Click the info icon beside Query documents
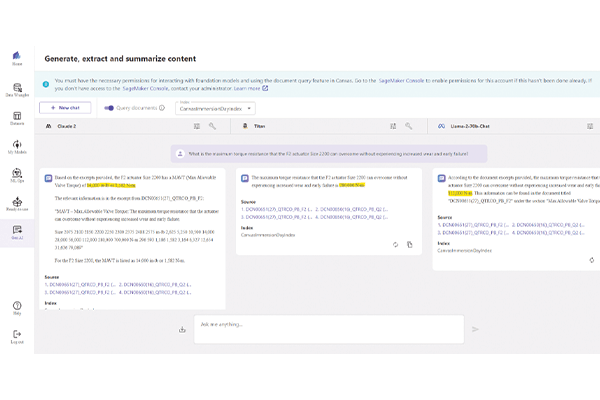 tap(162, 108)
